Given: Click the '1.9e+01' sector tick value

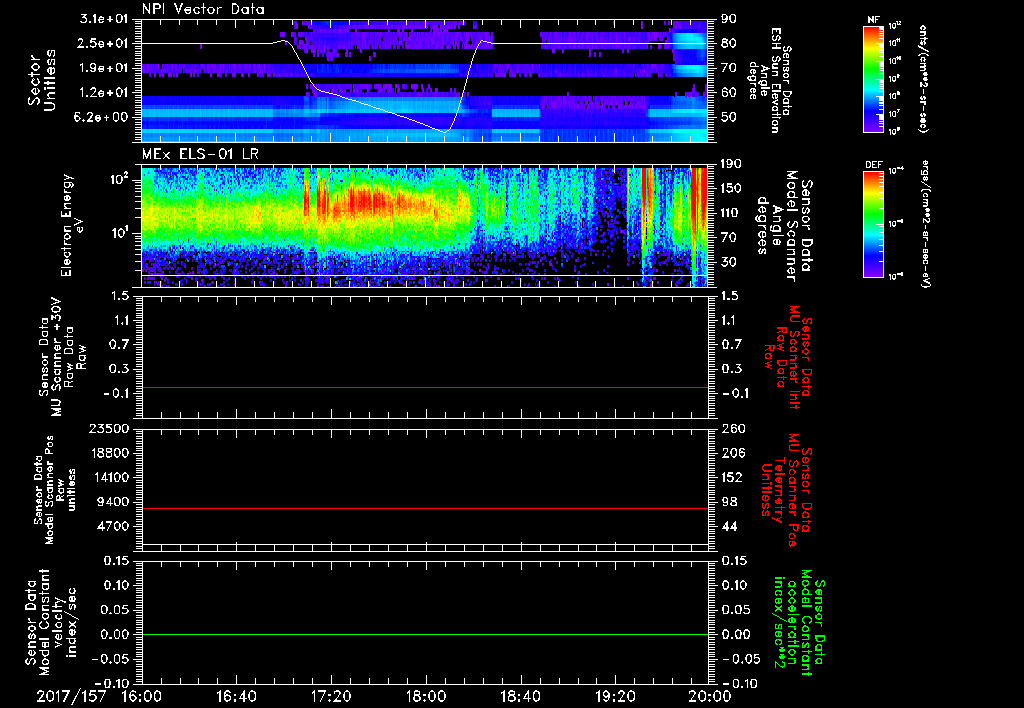Looking at the screenshot, I should point(103,68).
